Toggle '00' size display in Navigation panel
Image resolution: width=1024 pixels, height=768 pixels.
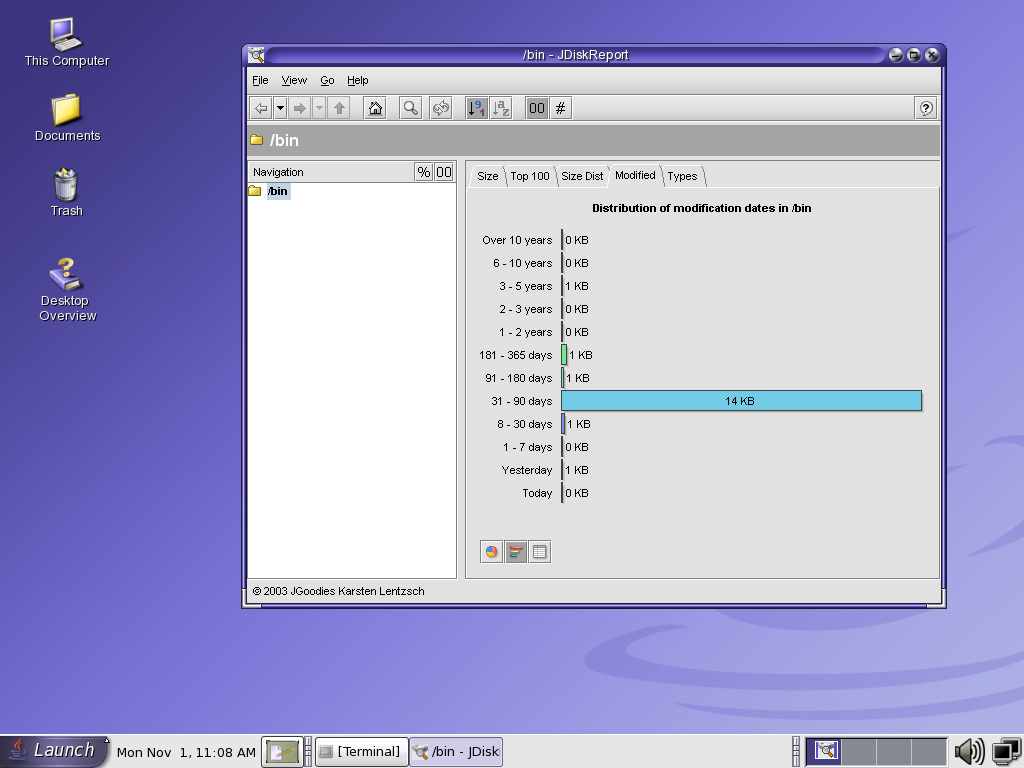tap(444, 172)
